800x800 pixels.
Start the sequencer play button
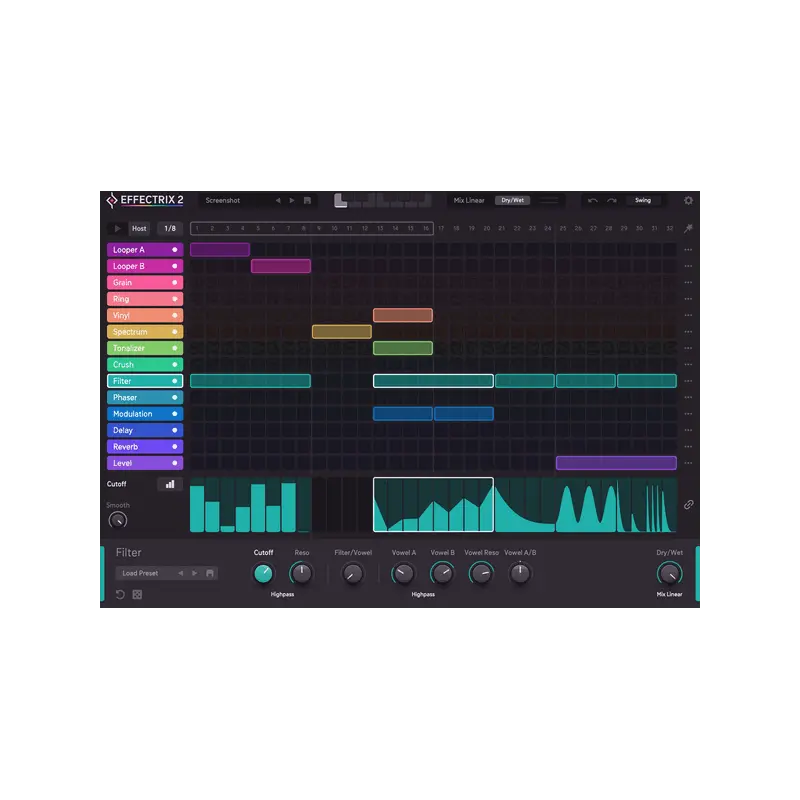117,229
